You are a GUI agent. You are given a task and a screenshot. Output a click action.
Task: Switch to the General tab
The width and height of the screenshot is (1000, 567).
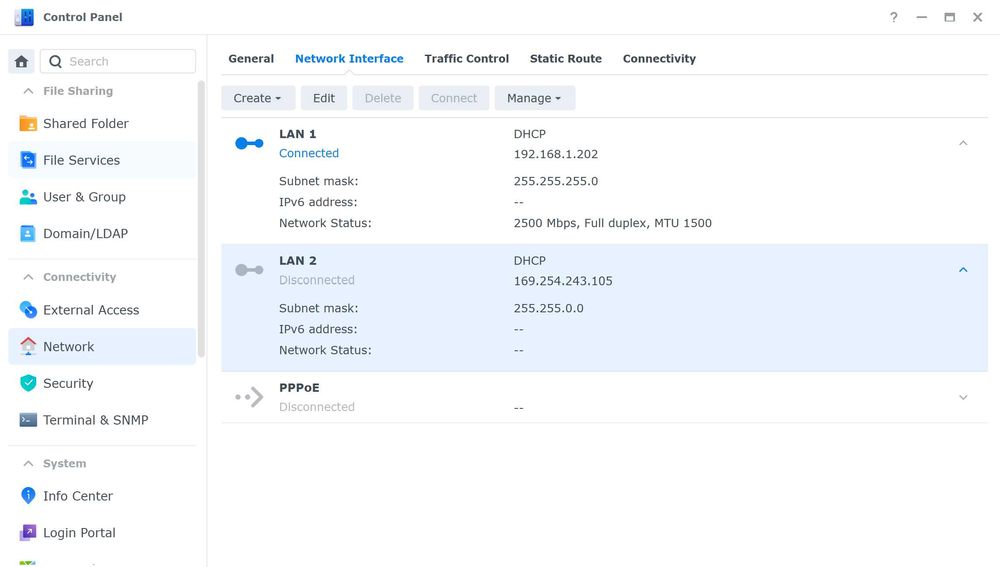point(251,59)
